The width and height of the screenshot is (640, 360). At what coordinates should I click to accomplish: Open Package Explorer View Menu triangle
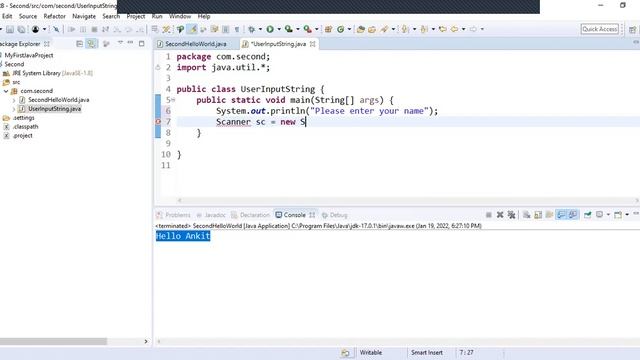[x=120, y=43]
